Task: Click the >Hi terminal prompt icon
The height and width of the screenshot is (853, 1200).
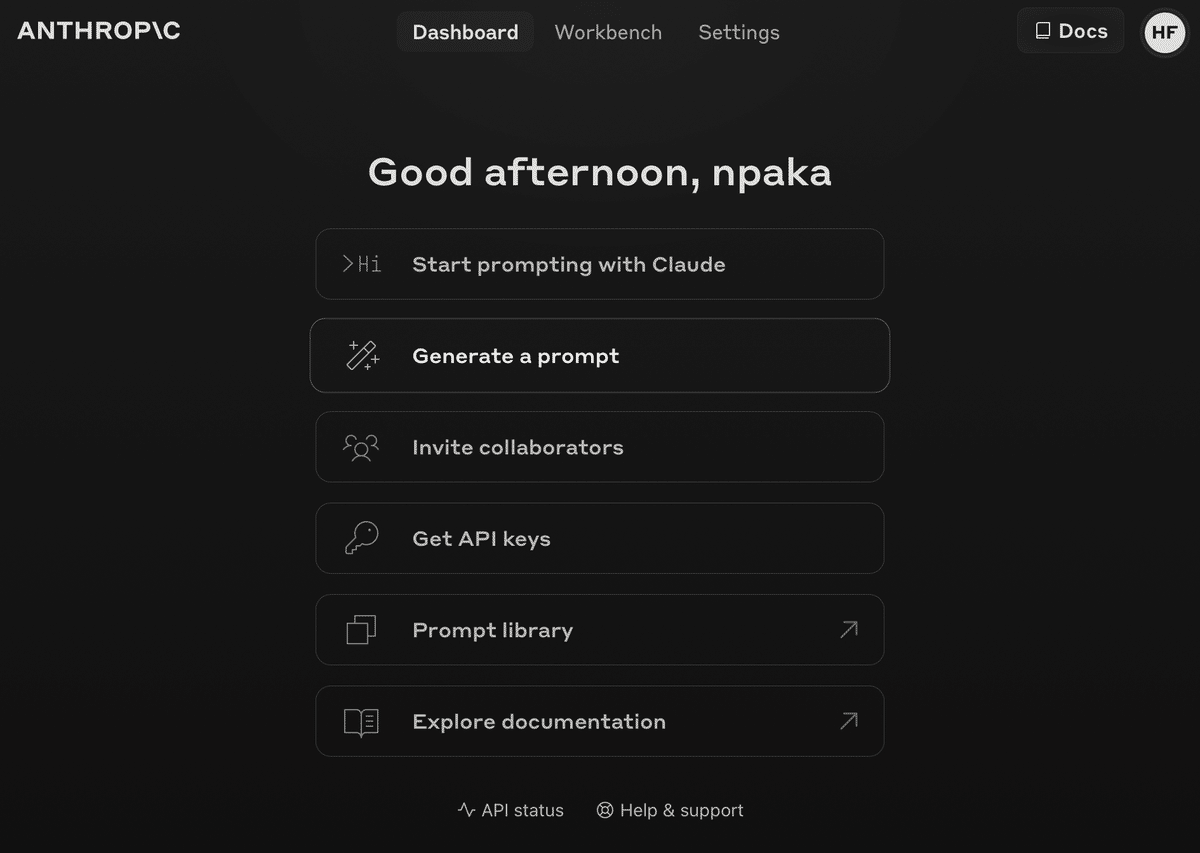Action: pyautogui.click(x=361, y=264)
